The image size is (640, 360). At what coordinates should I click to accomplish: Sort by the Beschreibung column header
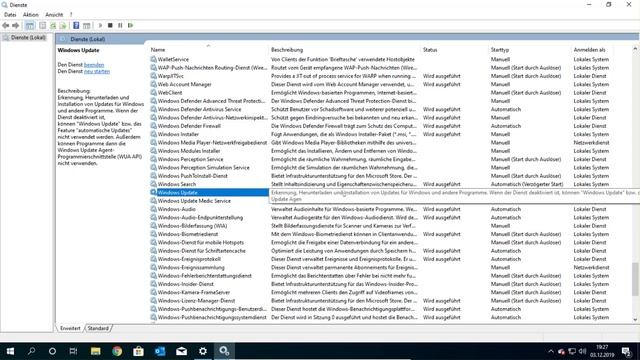(x=344, y=50)
